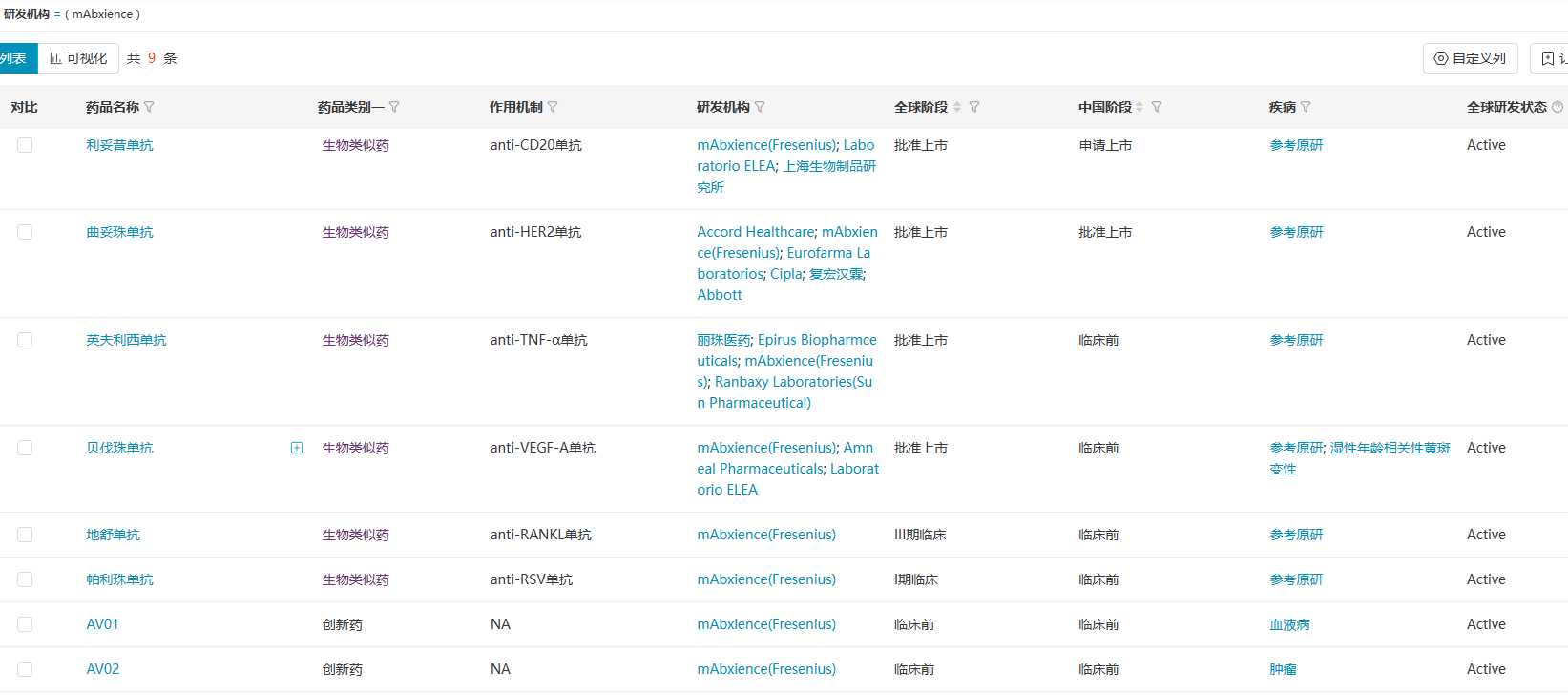Click the 全球阶段 sort arrows
1568x695 pixels.
pos(957,107)
